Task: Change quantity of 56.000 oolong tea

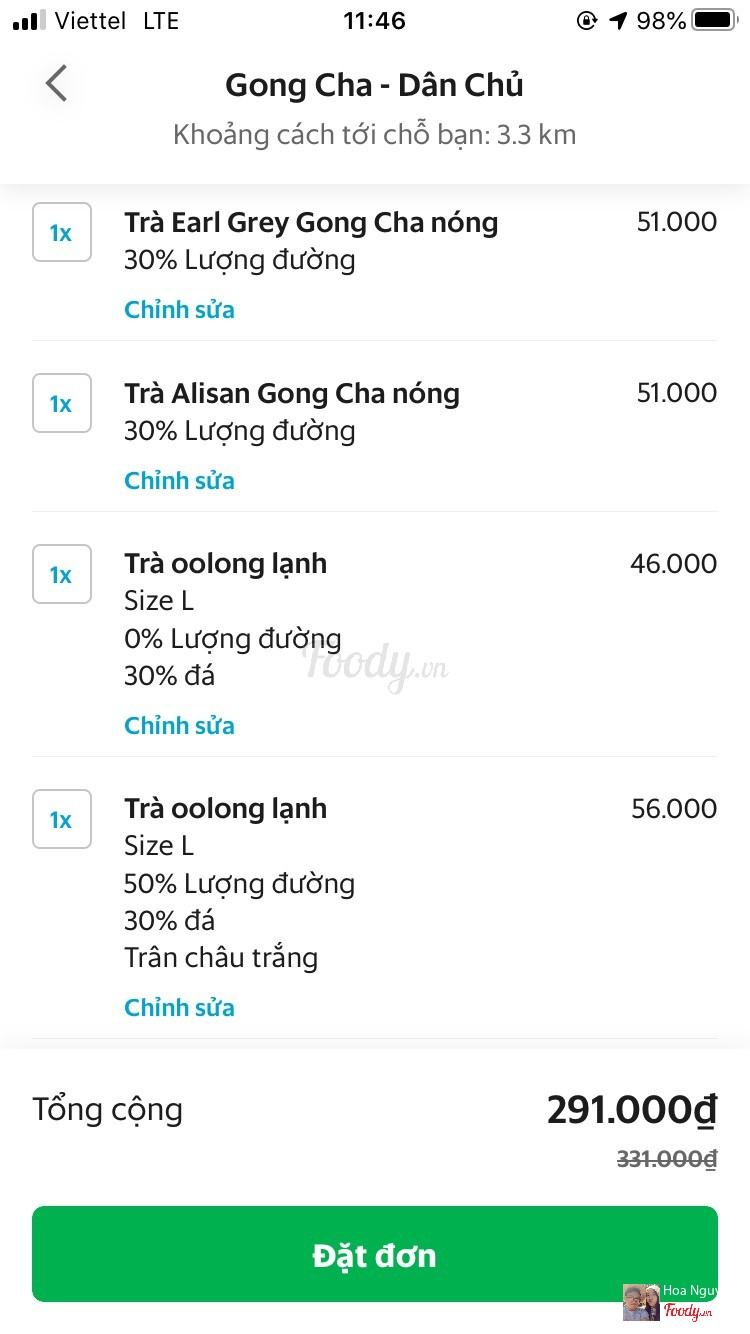Action: point(62,820)
